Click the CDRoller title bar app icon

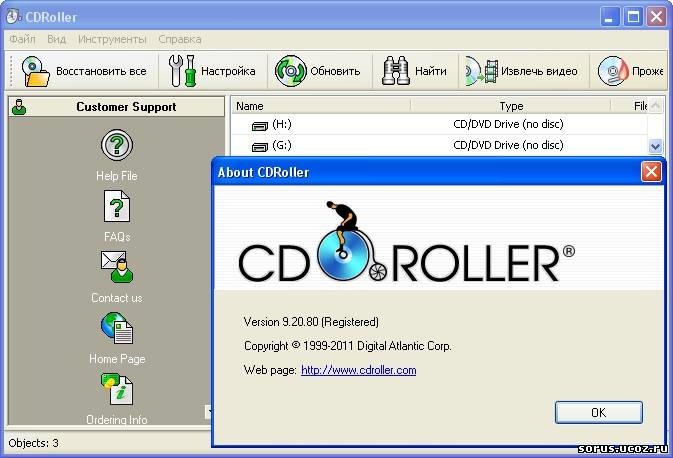[x=13, y=16]
